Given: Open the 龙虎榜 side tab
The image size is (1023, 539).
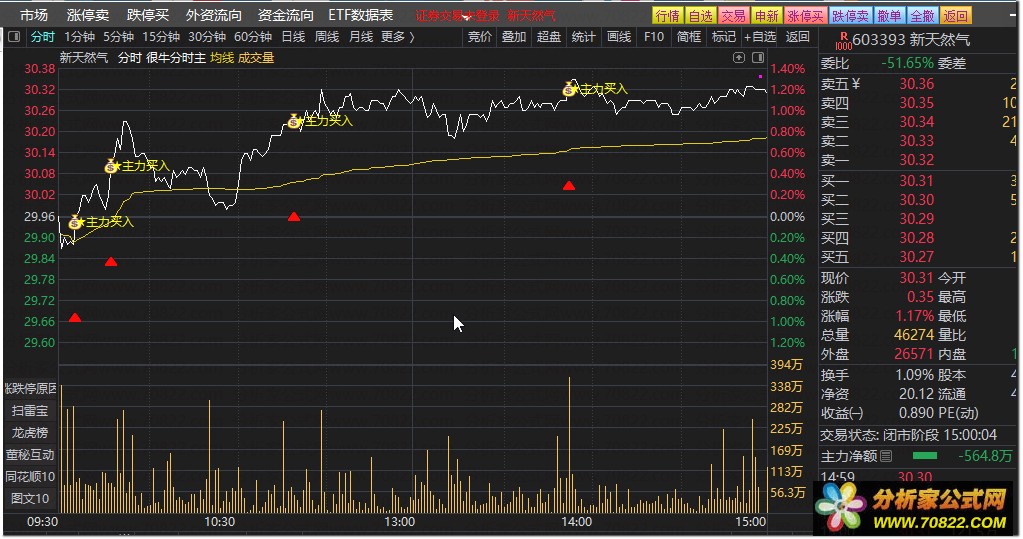Looking at the screenshot, I should tap(30, 433).
